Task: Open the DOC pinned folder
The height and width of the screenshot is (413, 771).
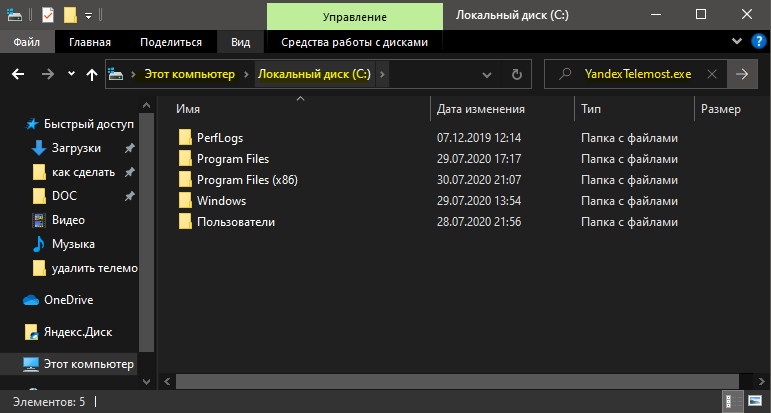Action: point(64,196)
